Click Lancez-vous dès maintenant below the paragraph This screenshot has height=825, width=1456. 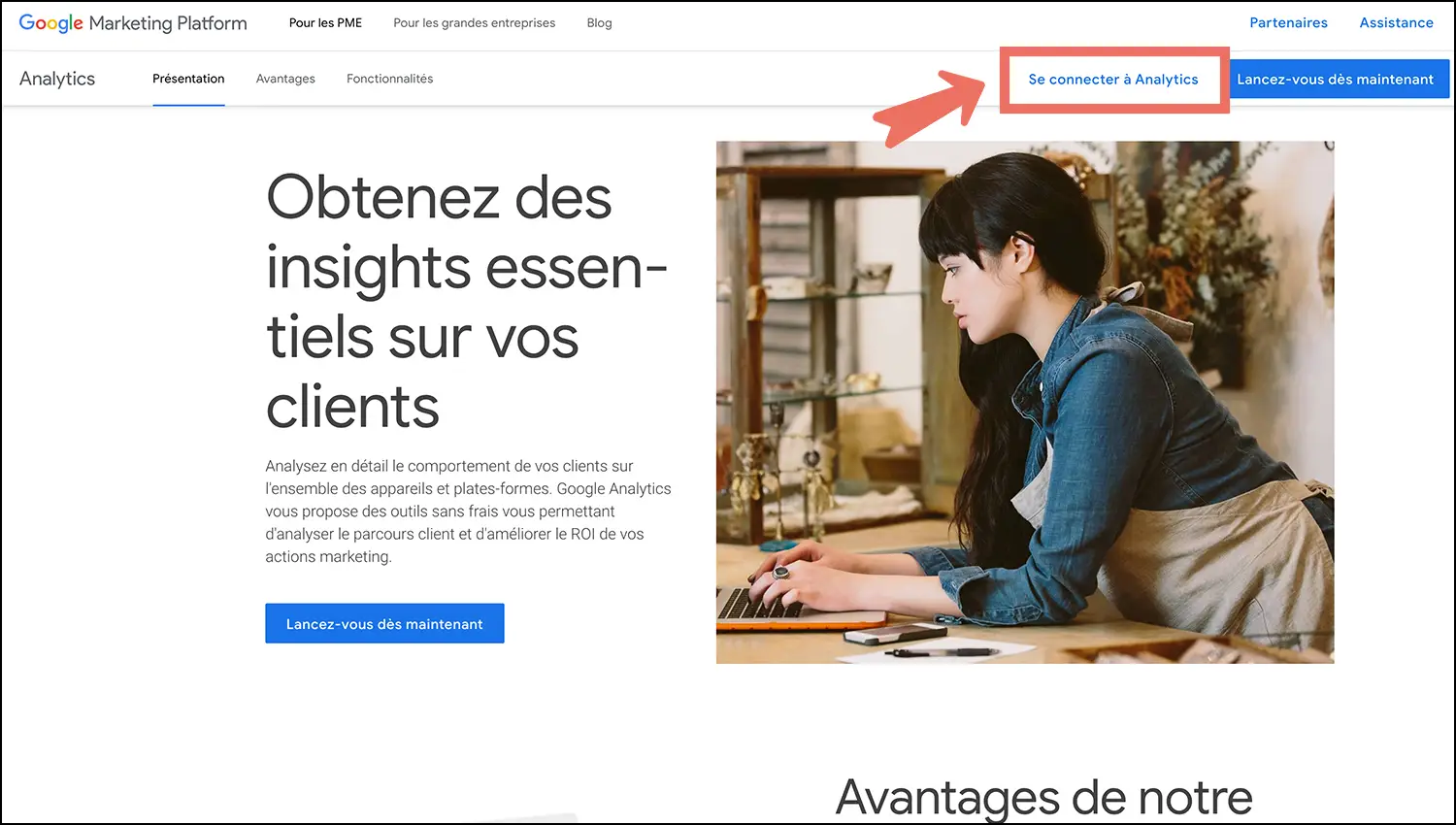pyautogui.click(x=384, y=623)
